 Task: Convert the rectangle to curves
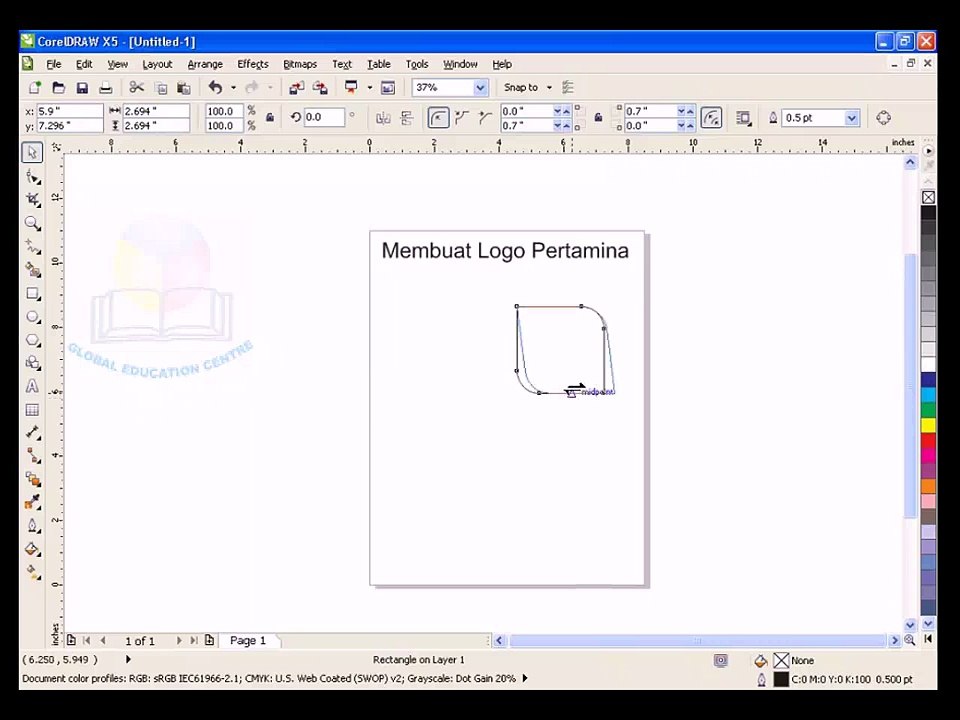click(883, 118)
